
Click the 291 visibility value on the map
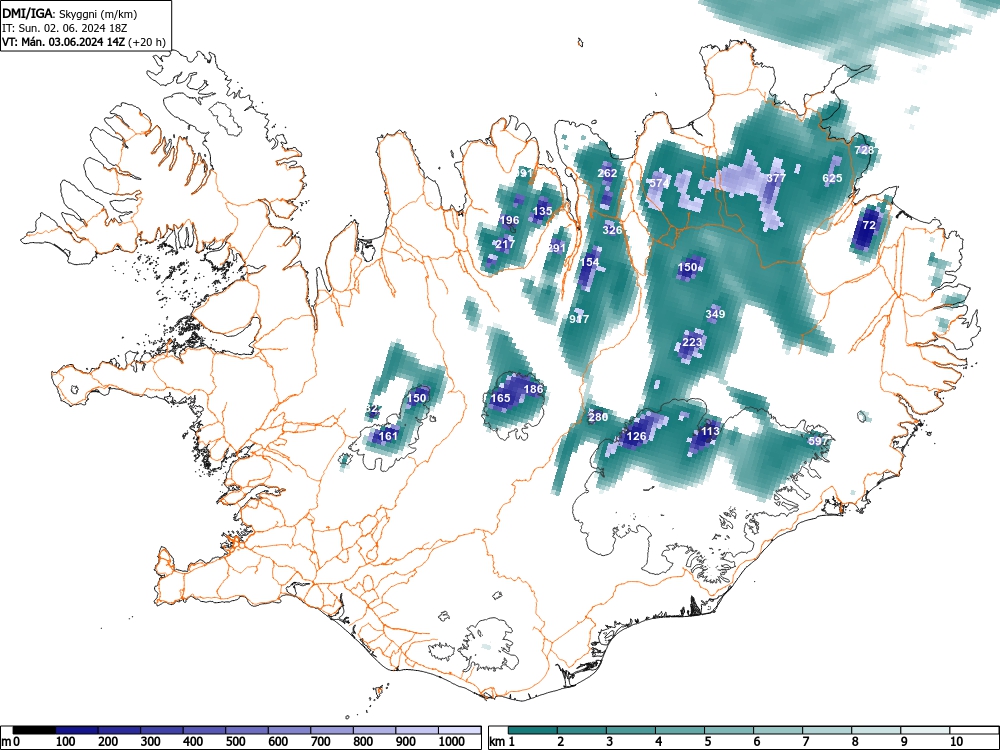[x=557, y=247]
